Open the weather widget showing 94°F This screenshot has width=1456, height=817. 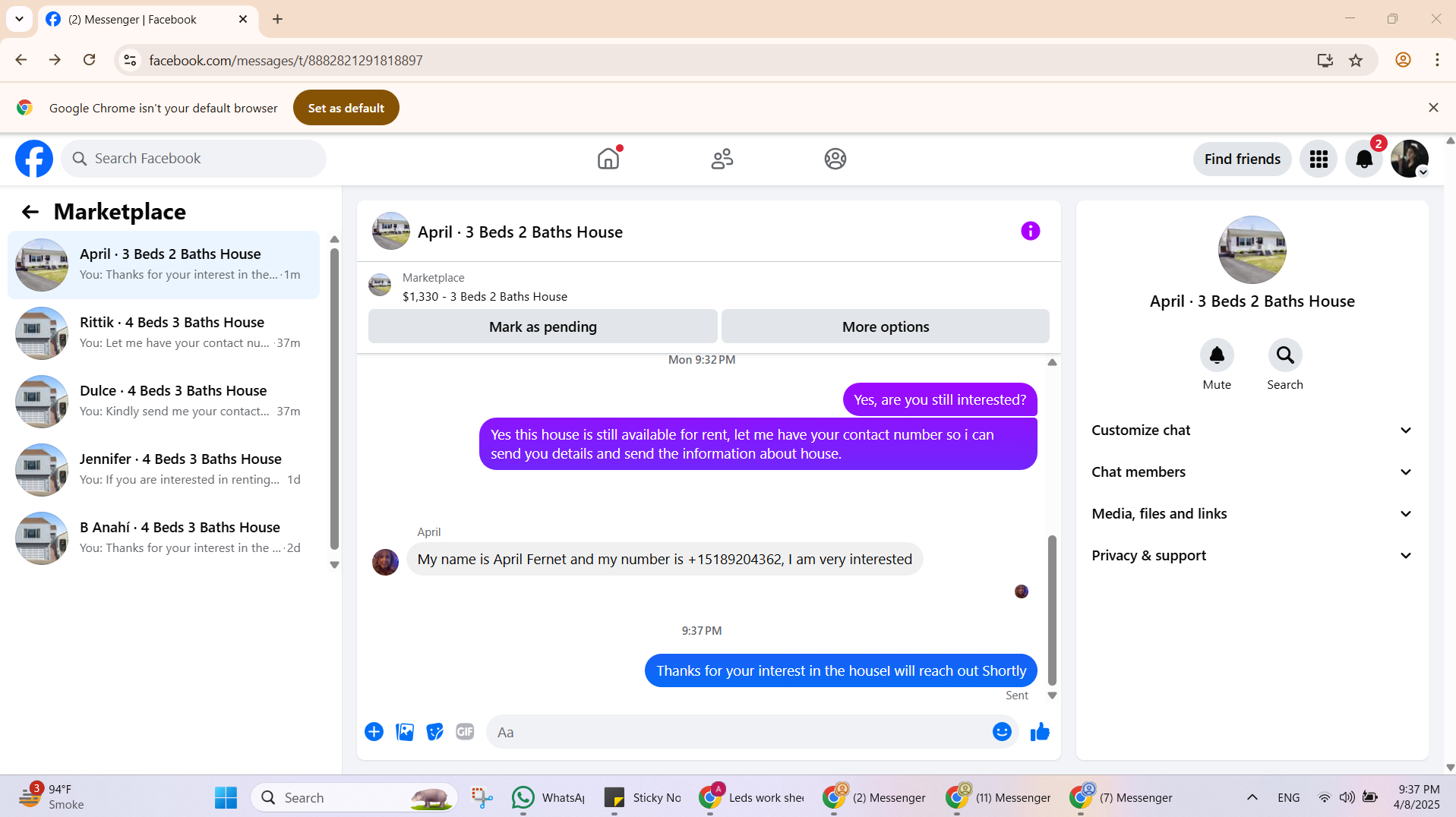pyautogui.click(x=52, y=797)
